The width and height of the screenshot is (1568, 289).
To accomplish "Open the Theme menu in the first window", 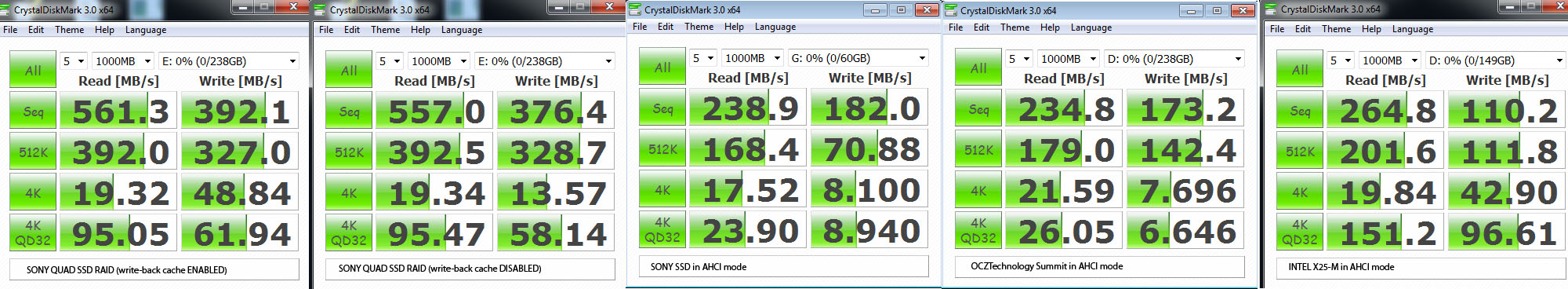I will (69, 30).
